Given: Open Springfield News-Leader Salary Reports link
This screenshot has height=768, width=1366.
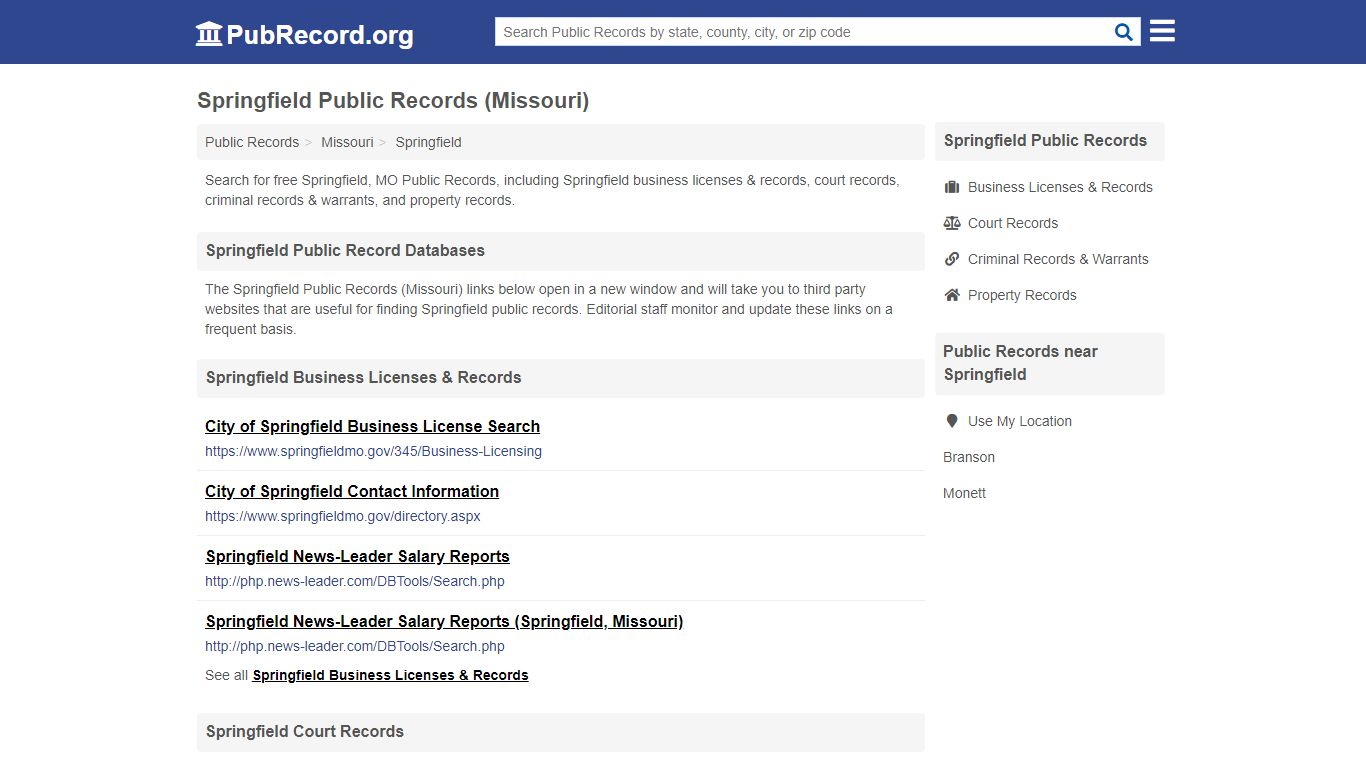Looking at the screenshot, I should pos(358,556).
